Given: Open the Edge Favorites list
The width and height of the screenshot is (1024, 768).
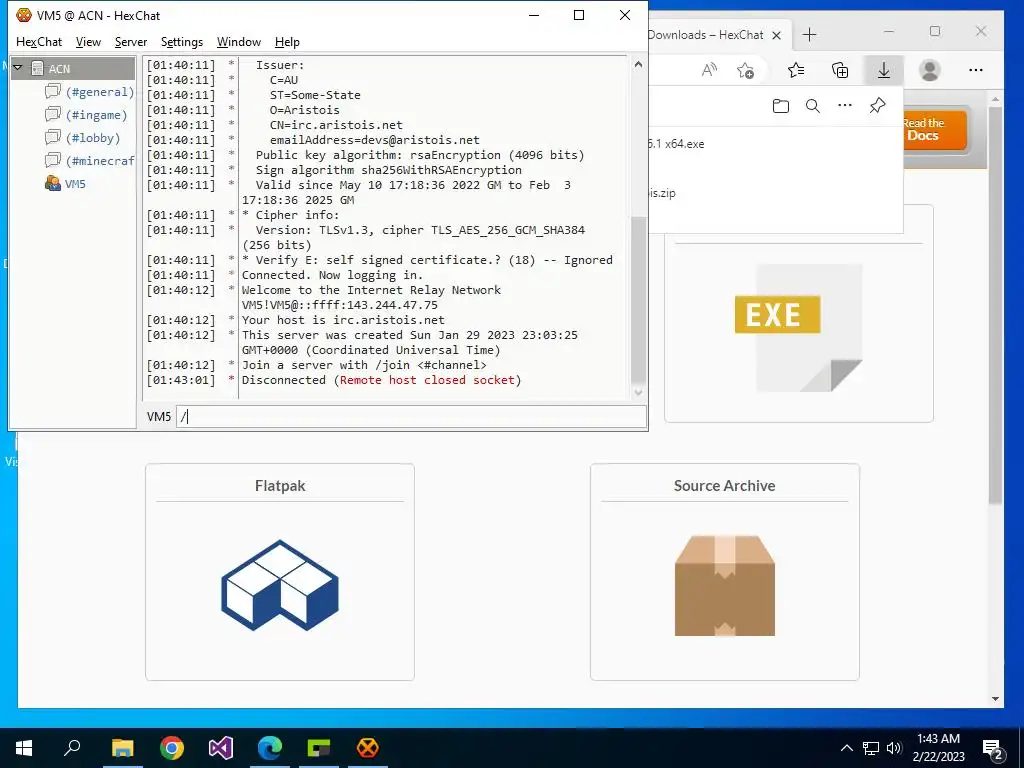Looking at the screenshot, I should click(796, 70).
